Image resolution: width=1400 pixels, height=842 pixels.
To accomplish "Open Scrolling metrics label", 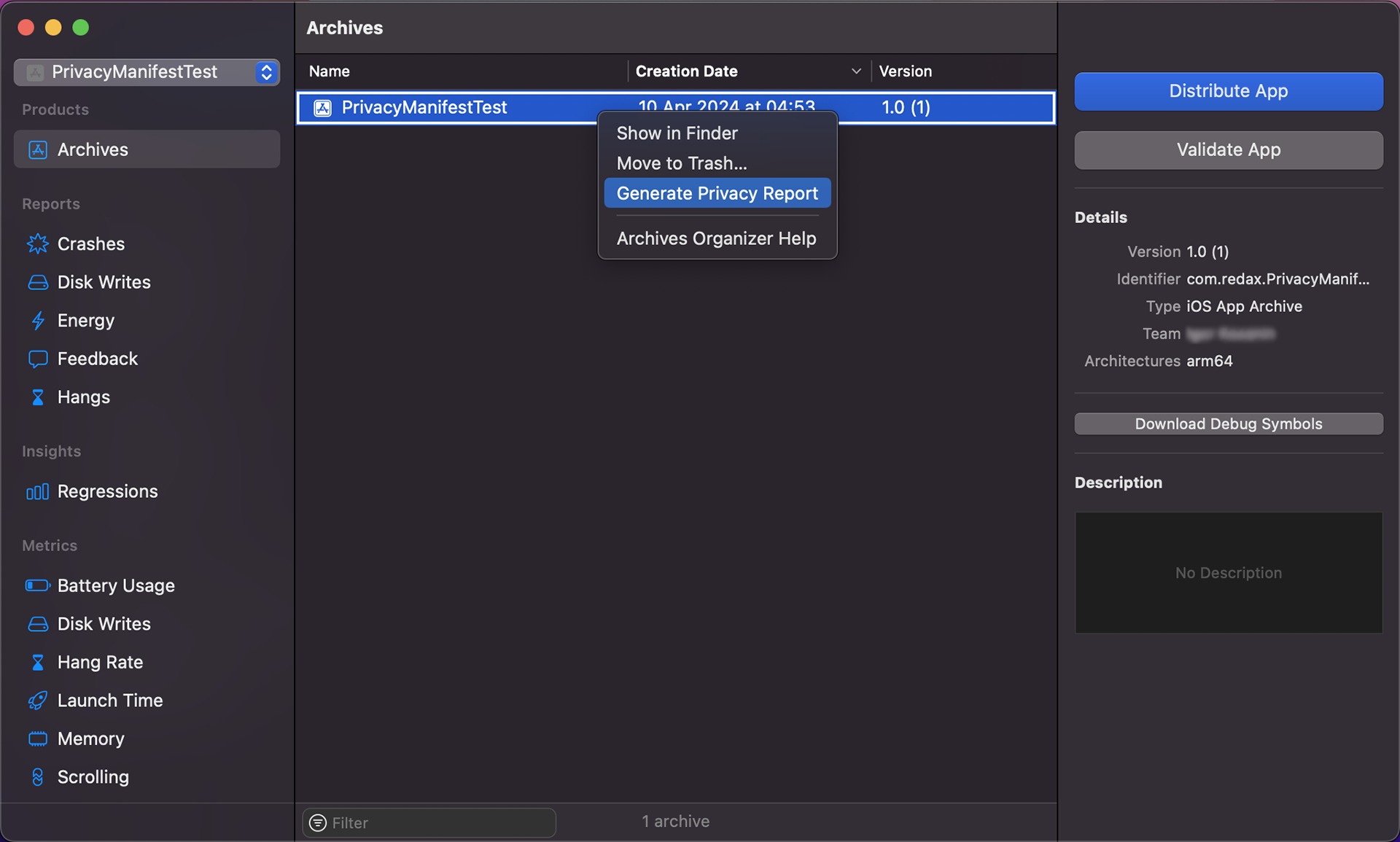I will pos(93,777).
